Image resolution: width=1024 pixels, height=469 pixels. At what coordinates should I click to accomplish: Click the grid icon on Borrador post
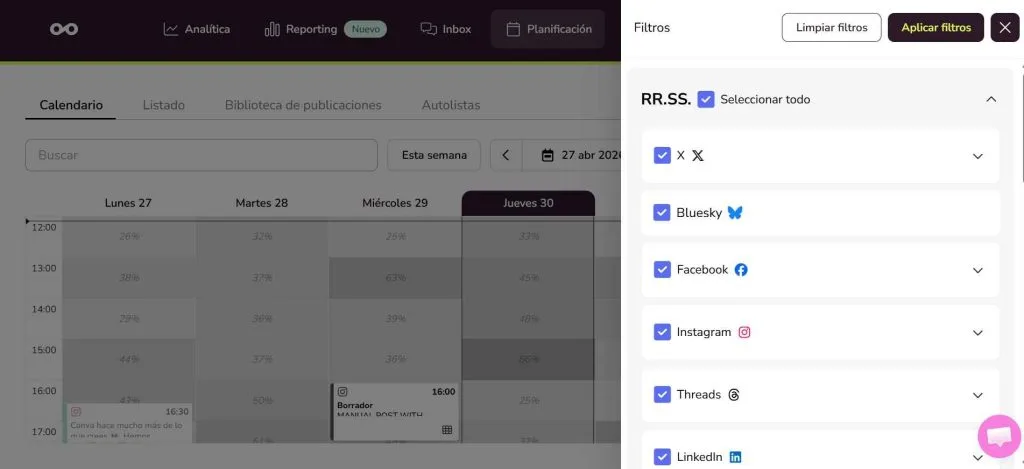[447, 430]
